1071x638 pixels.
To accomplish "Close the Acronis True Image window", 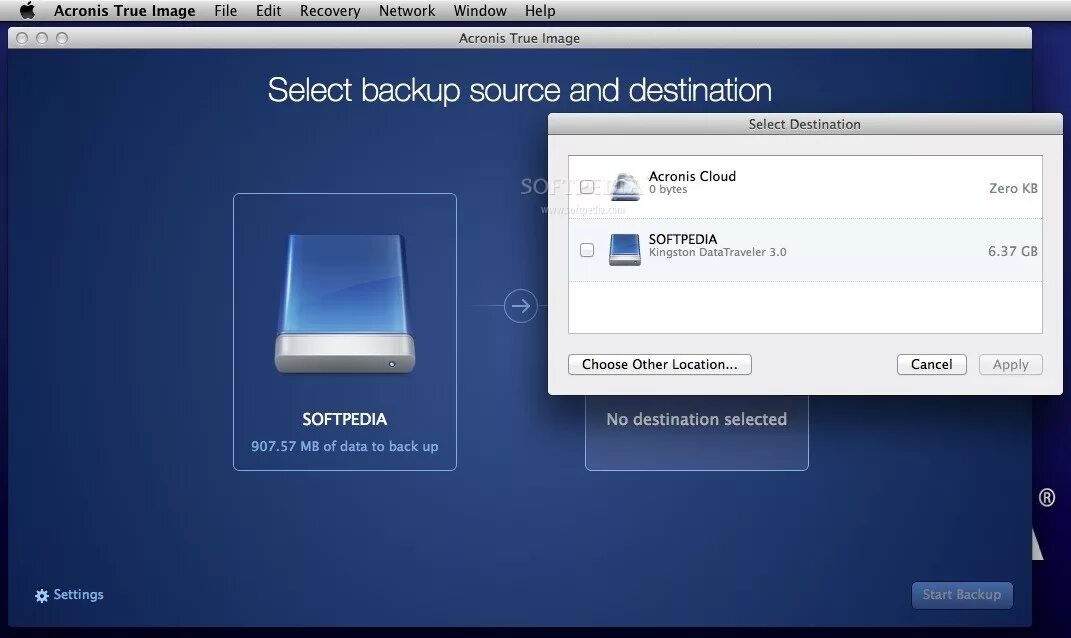I will tap(22, 38).
